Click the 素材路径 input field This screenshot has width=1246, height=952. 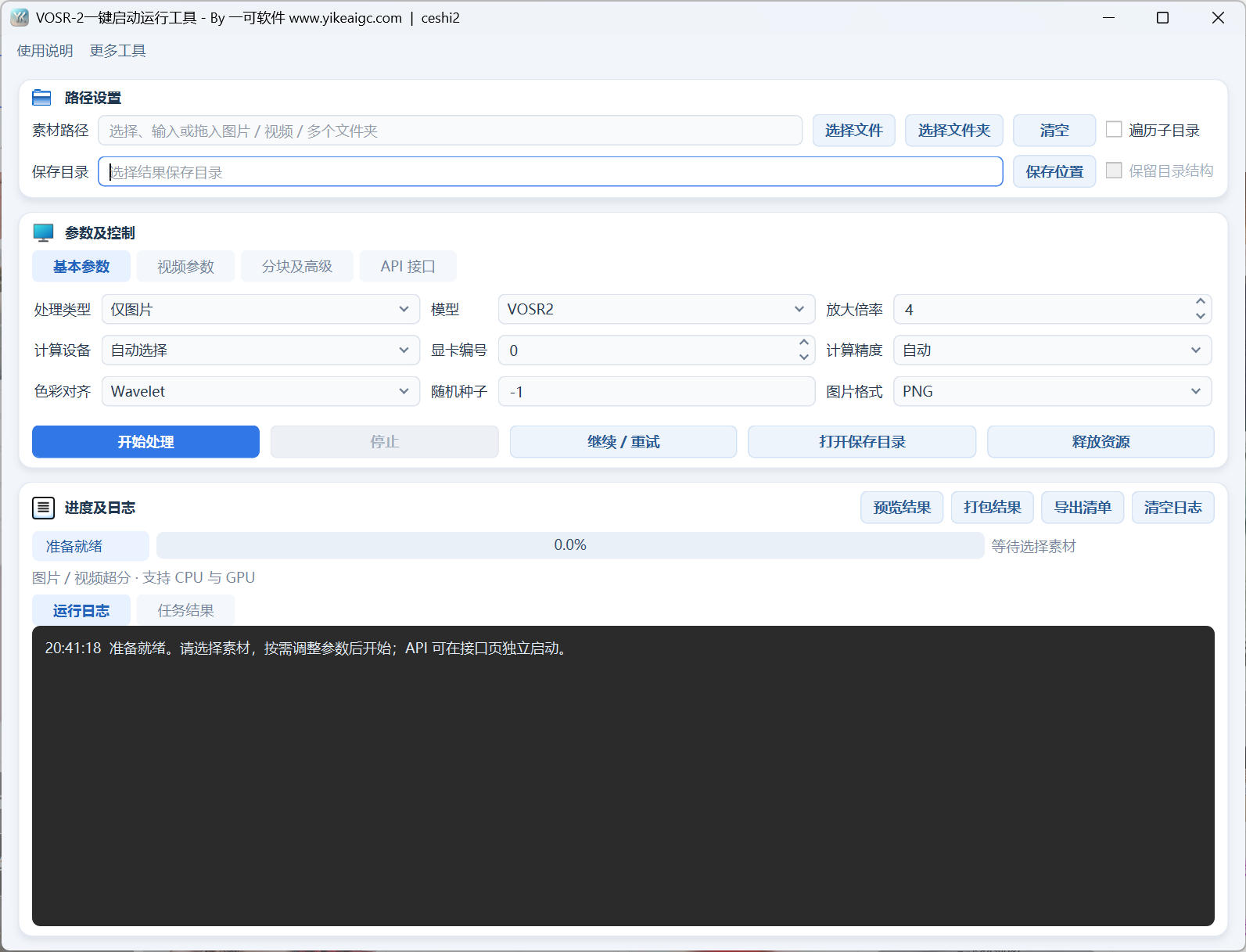(x=451, y=131)
